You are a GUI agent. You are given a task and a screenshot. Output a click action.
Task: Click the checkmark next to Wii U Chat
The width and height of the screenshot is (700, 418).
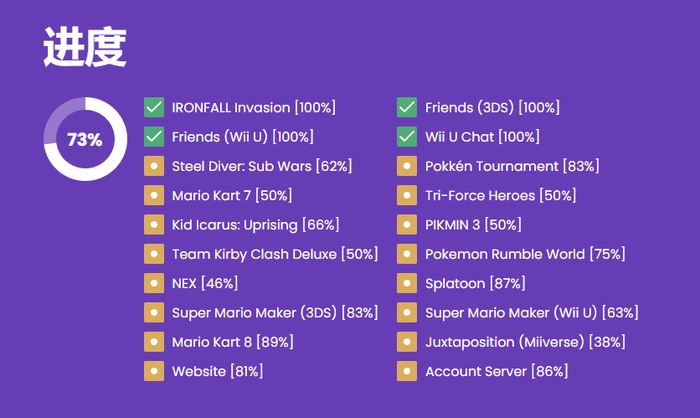point(407,136)
